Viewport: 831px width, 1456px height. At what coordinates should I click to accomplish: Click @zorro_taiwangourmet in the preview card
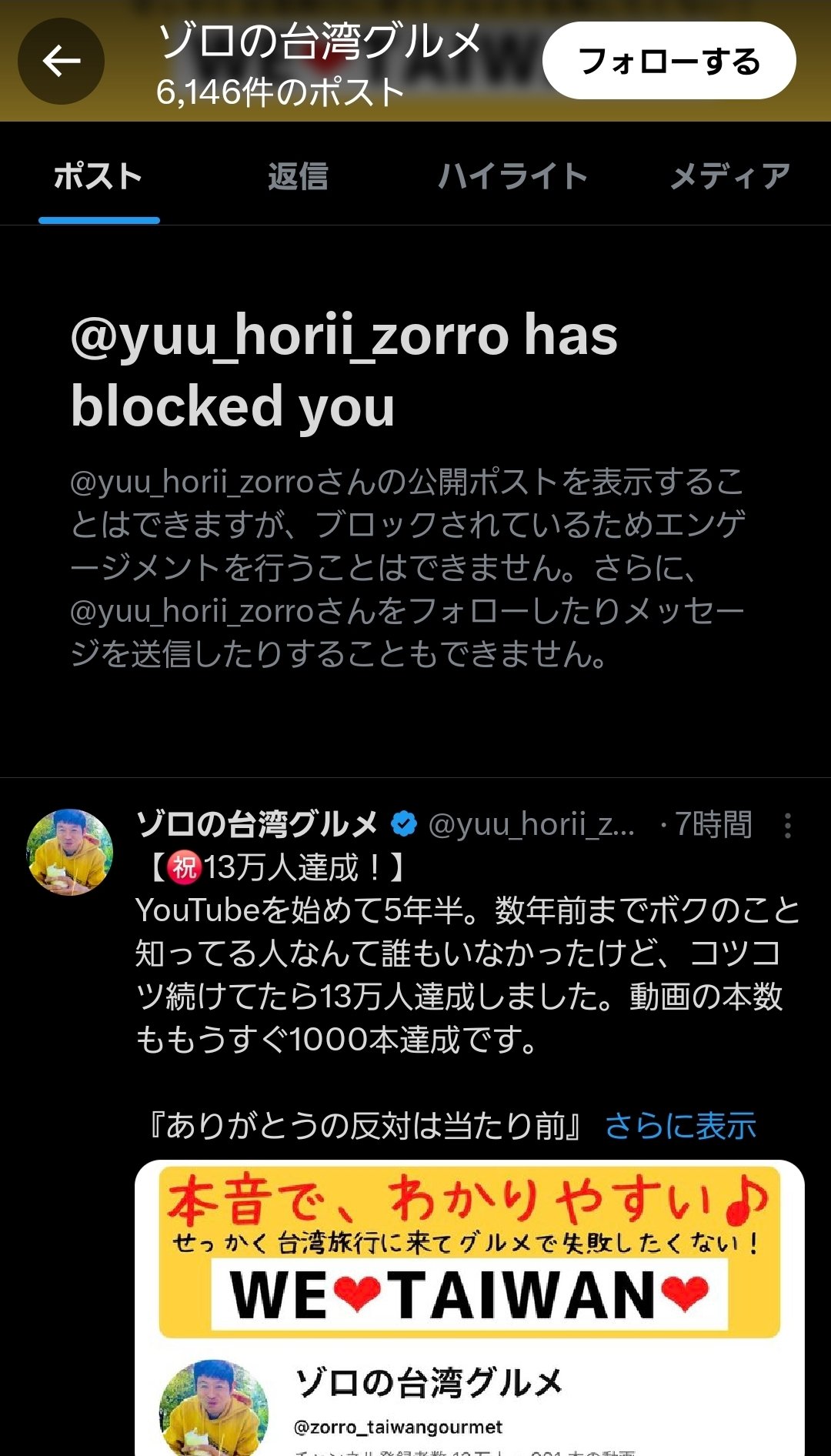tap(398, 1428)
